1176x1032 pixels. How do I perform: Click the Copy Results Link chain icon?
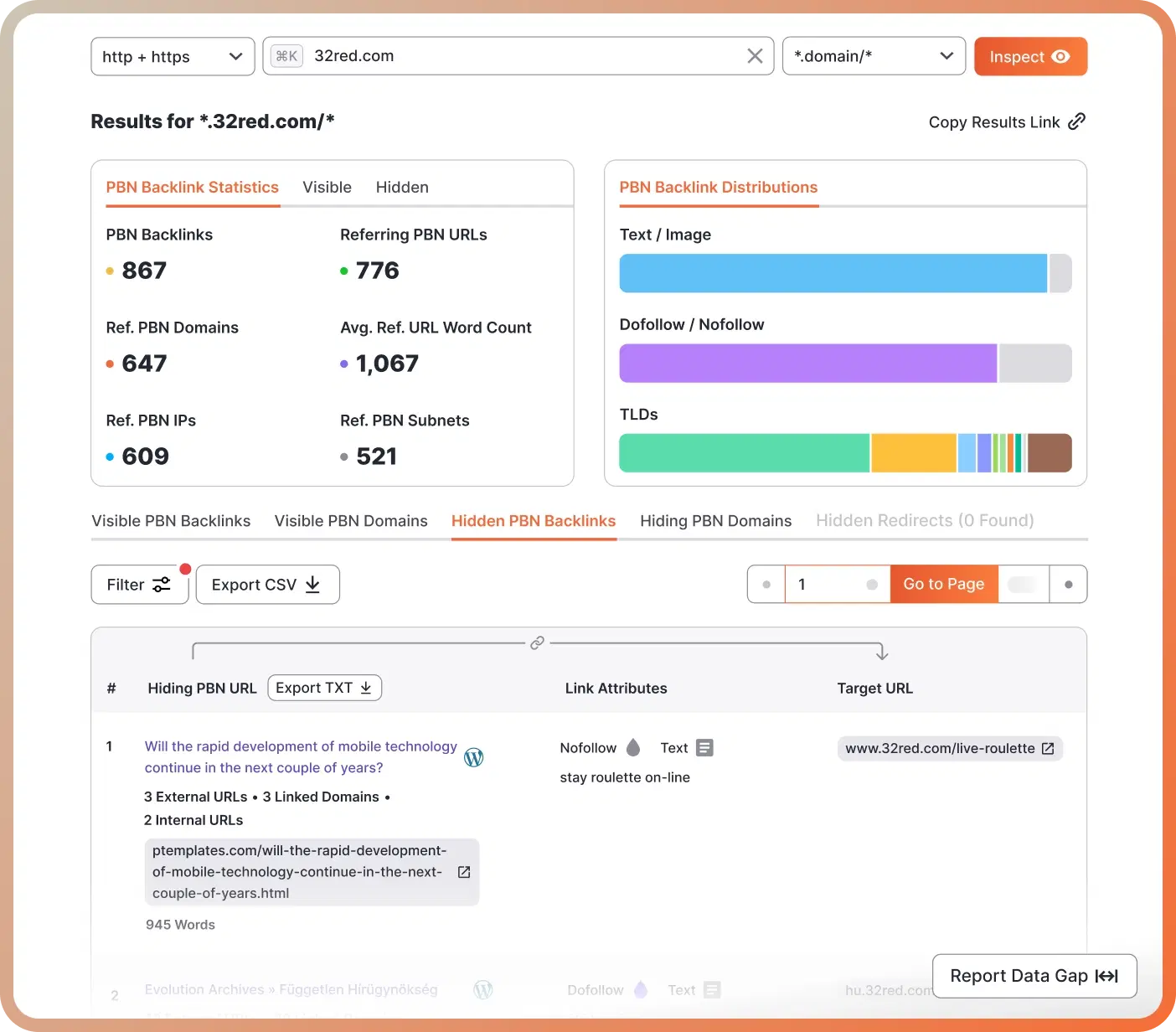[x=1077, y=121]
